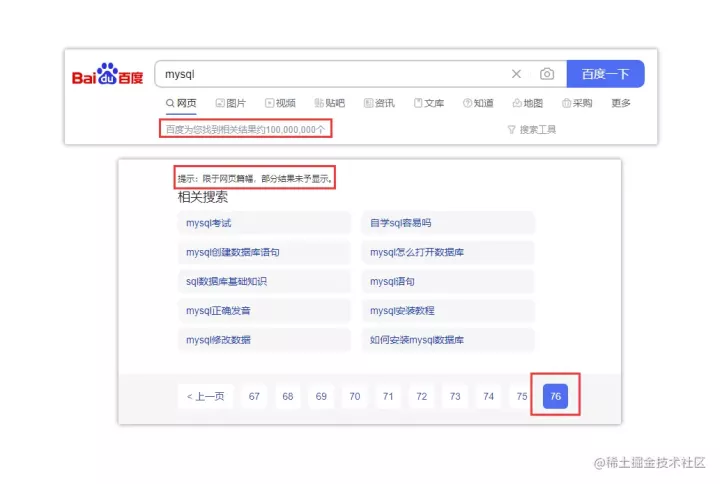The image size is (720, 484).
Task: Open related search mysql语句
Action: 448,281
